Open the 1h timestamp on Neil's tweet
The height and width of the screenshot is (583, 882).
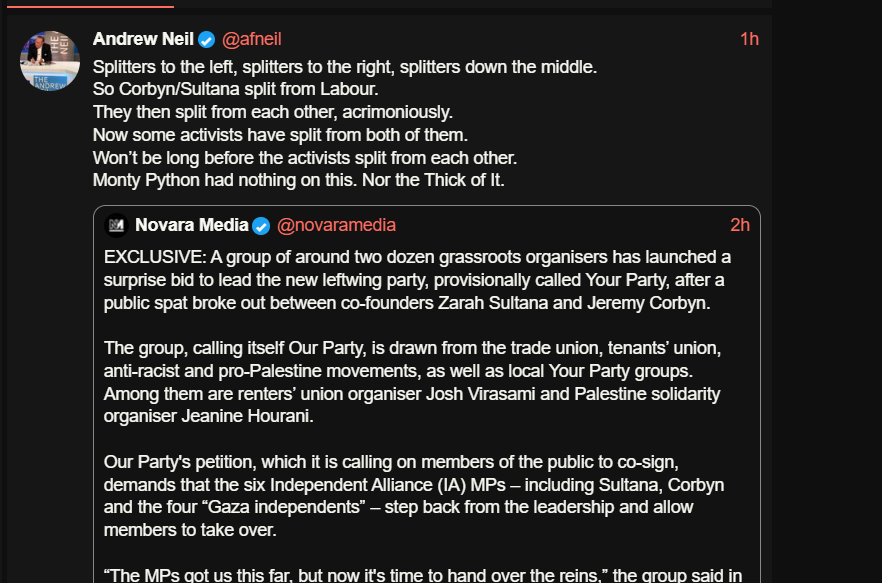click(749, 39)
